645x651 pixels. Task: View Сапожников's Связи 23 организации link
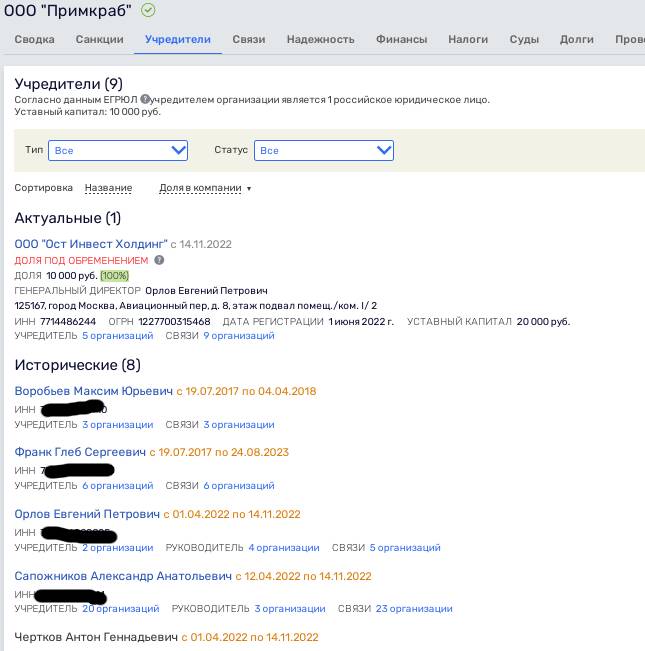pyautogui.click(x=414, y=609)
